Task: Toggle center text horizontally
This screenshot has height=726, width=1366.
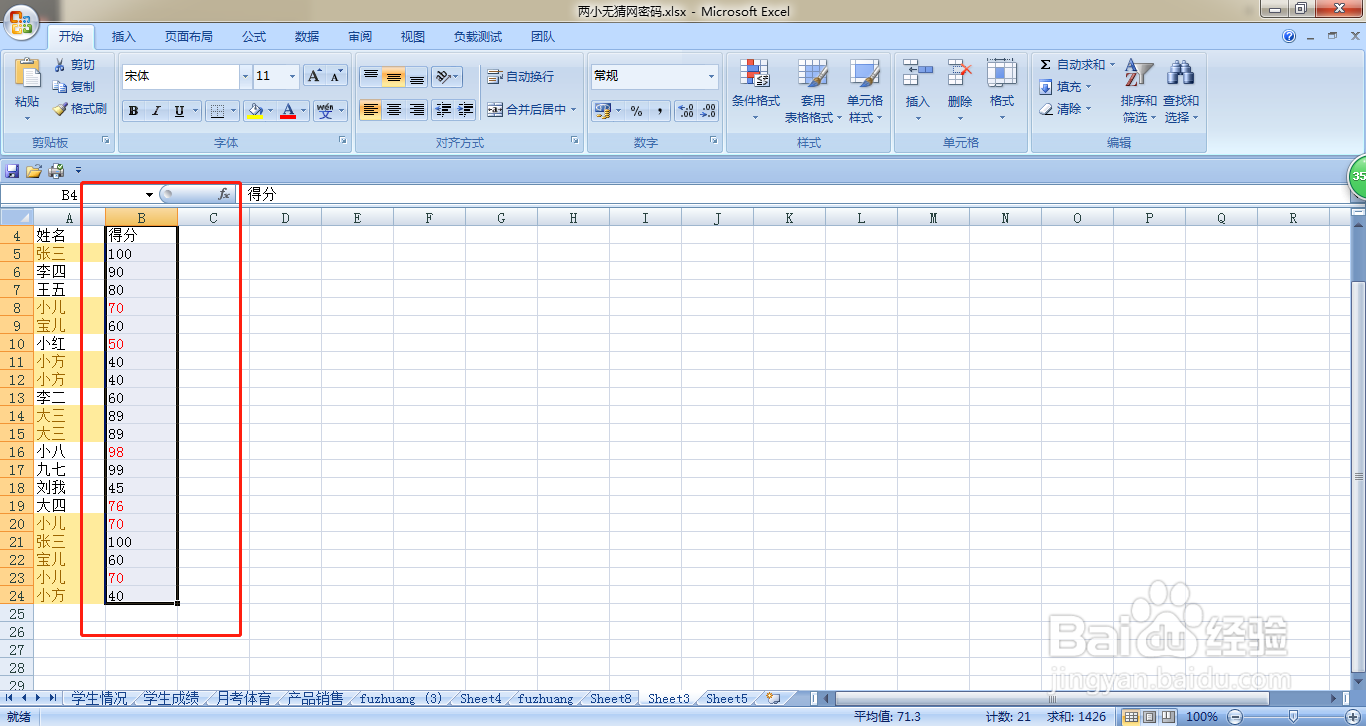Action: (393, 110)
